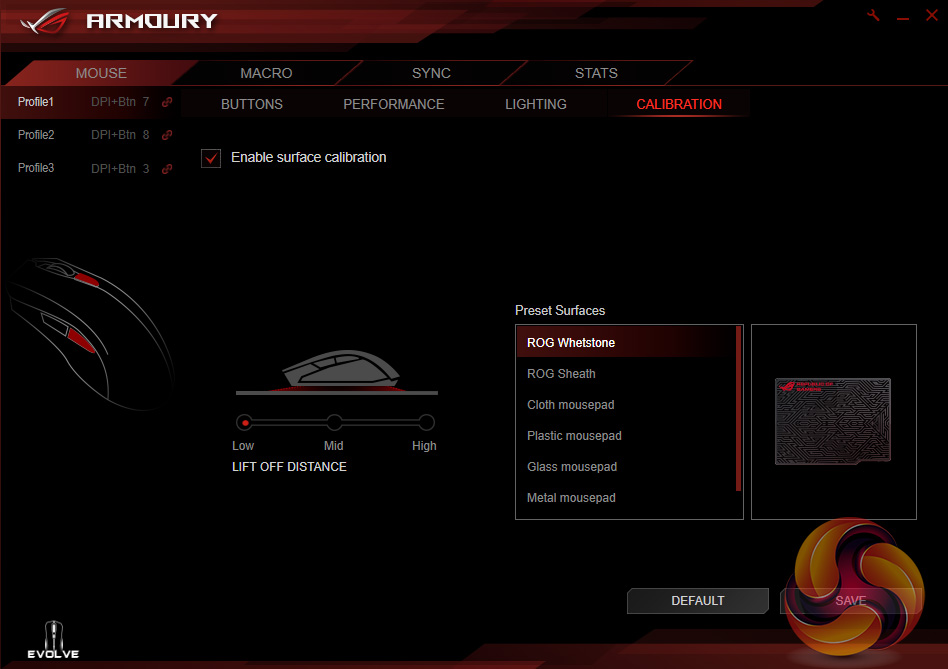The width and height of the screenshot is (948, 669).
Task: Click the lift off distance slider track
Action: [336, 422]
